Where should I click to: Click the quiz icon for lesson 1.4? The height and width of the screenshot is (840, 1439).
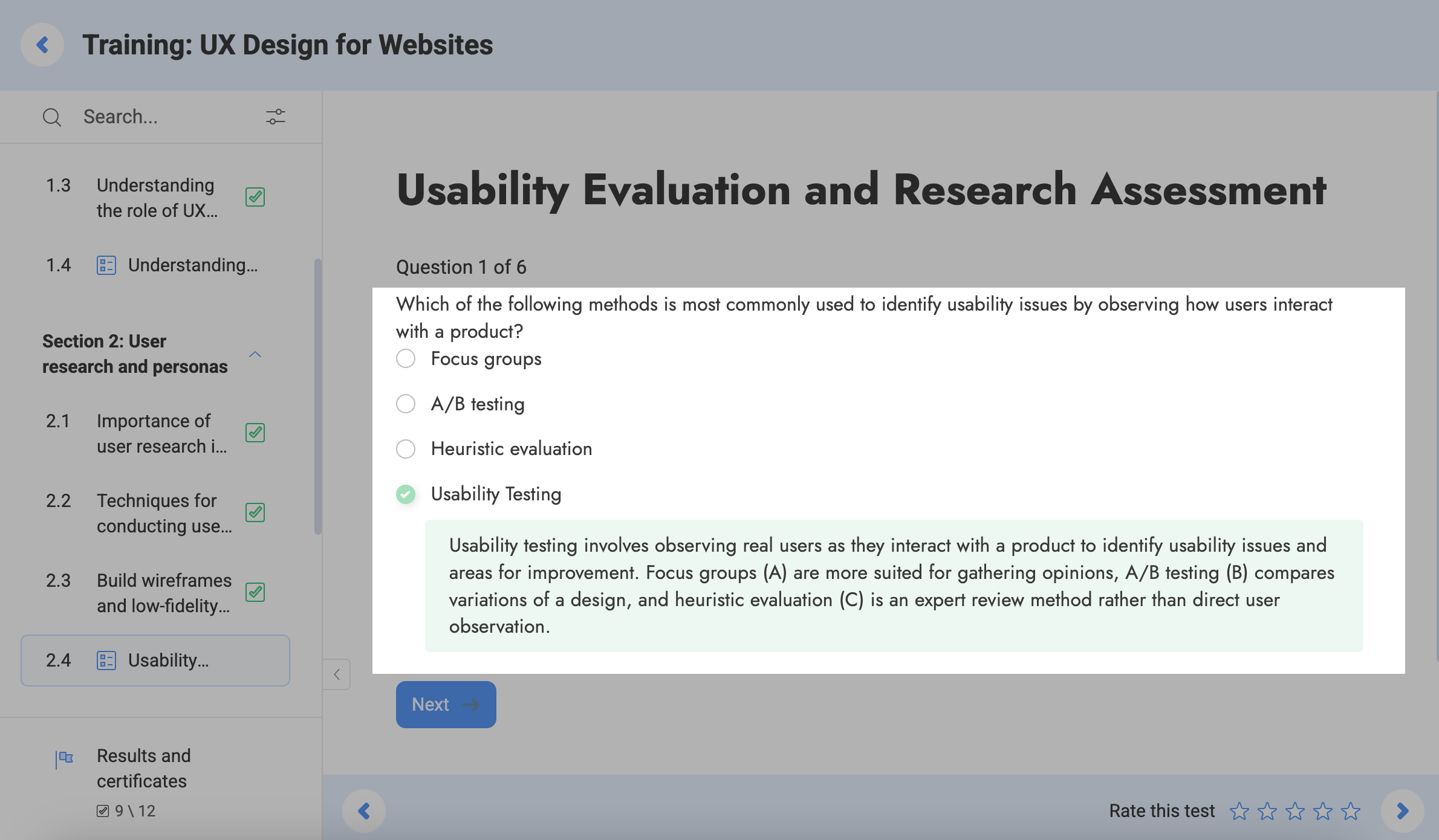[106, 265]
